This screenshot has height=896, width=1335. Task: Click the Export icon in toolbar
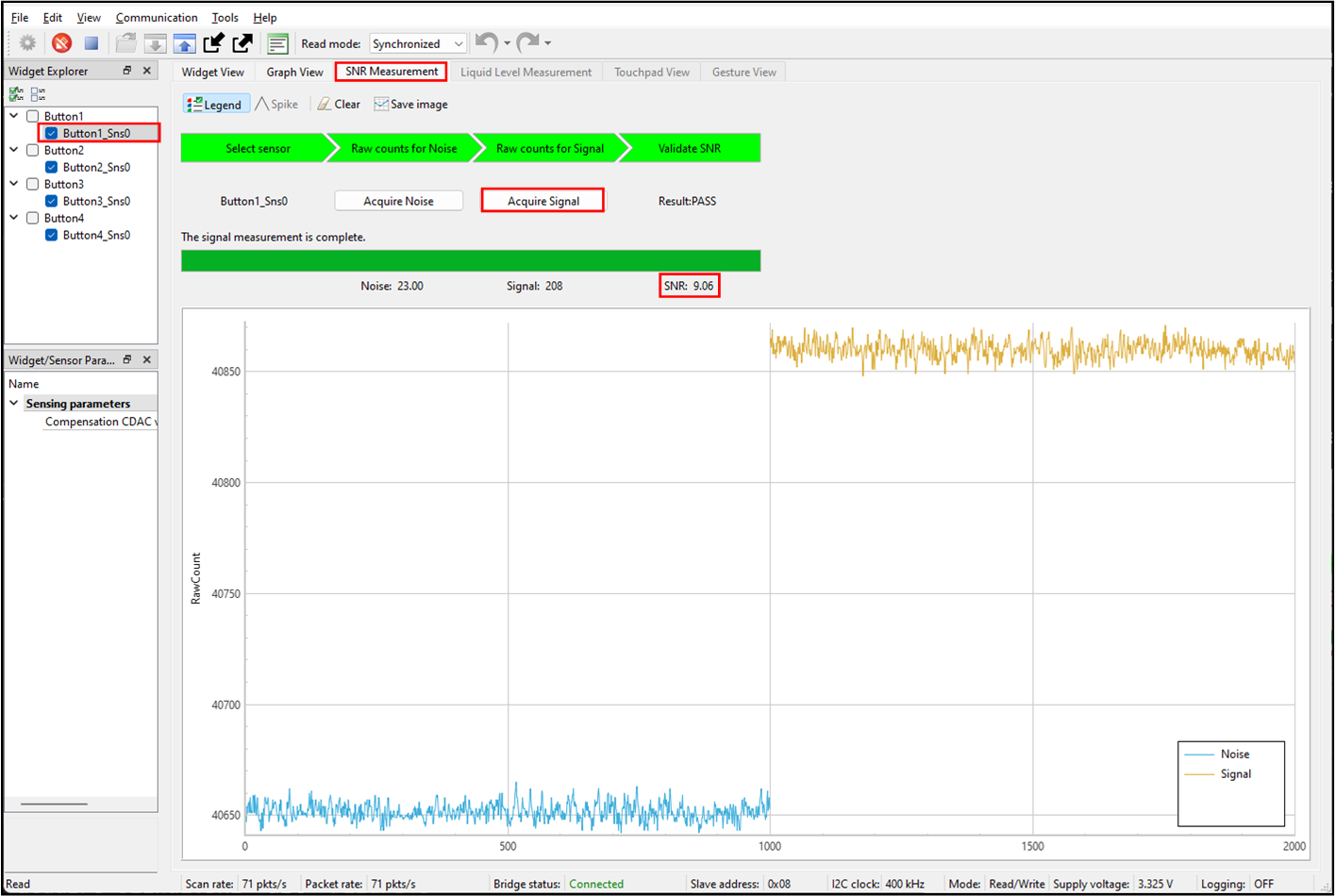coord(242,43)
